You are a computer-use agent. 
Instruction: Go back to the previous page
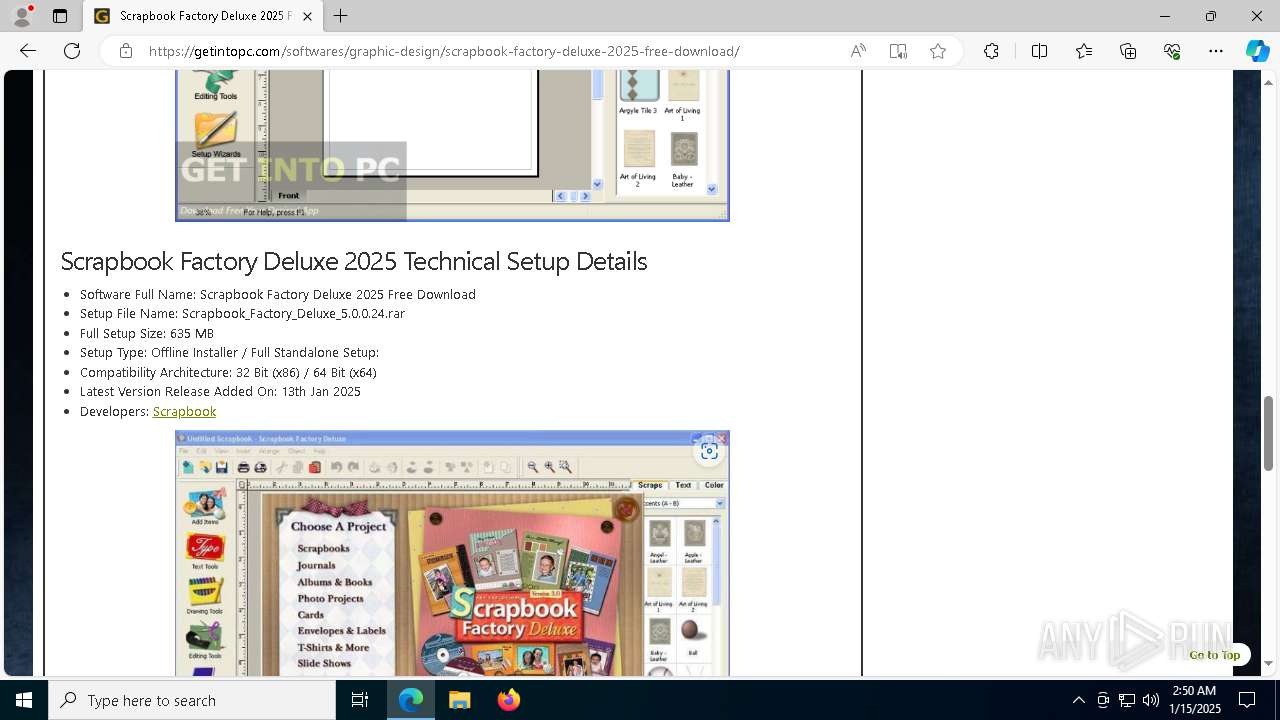28,51
